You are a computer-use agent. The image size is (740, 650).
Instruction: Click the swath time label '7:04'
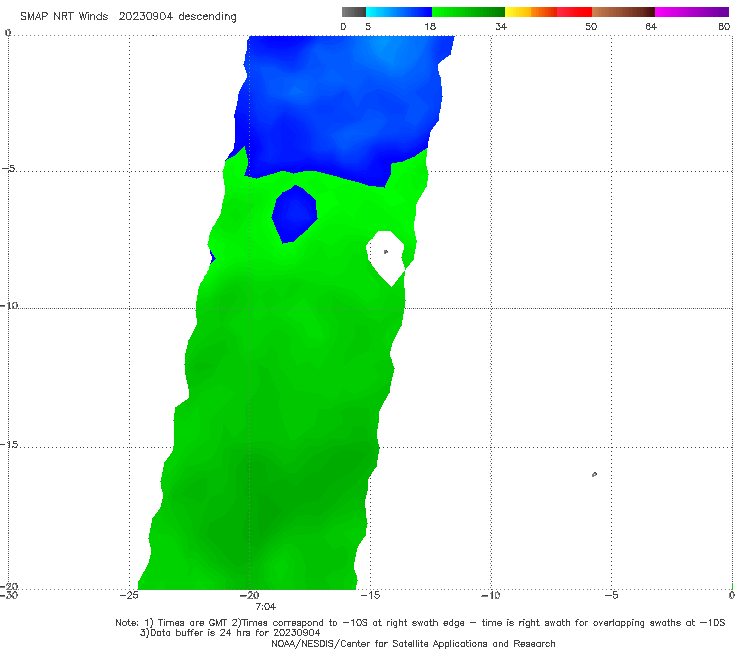coord(265,607)
